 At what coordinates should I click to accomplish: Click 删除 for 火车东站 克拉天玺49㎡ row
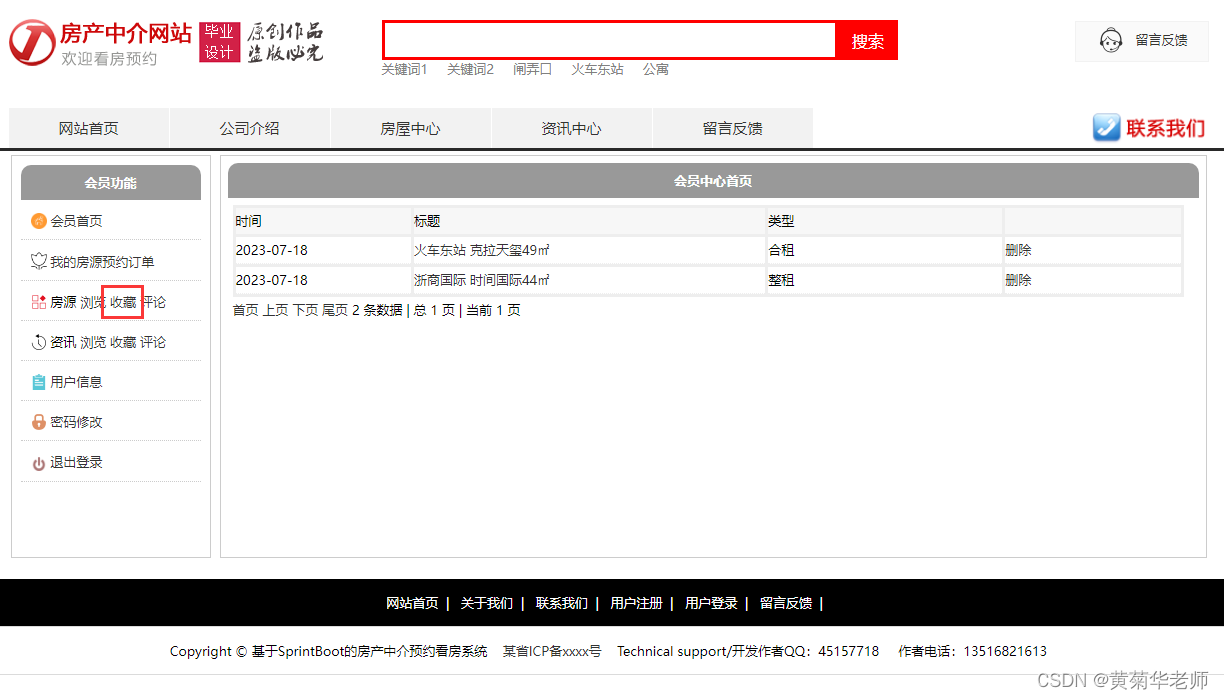point(1018,250)
